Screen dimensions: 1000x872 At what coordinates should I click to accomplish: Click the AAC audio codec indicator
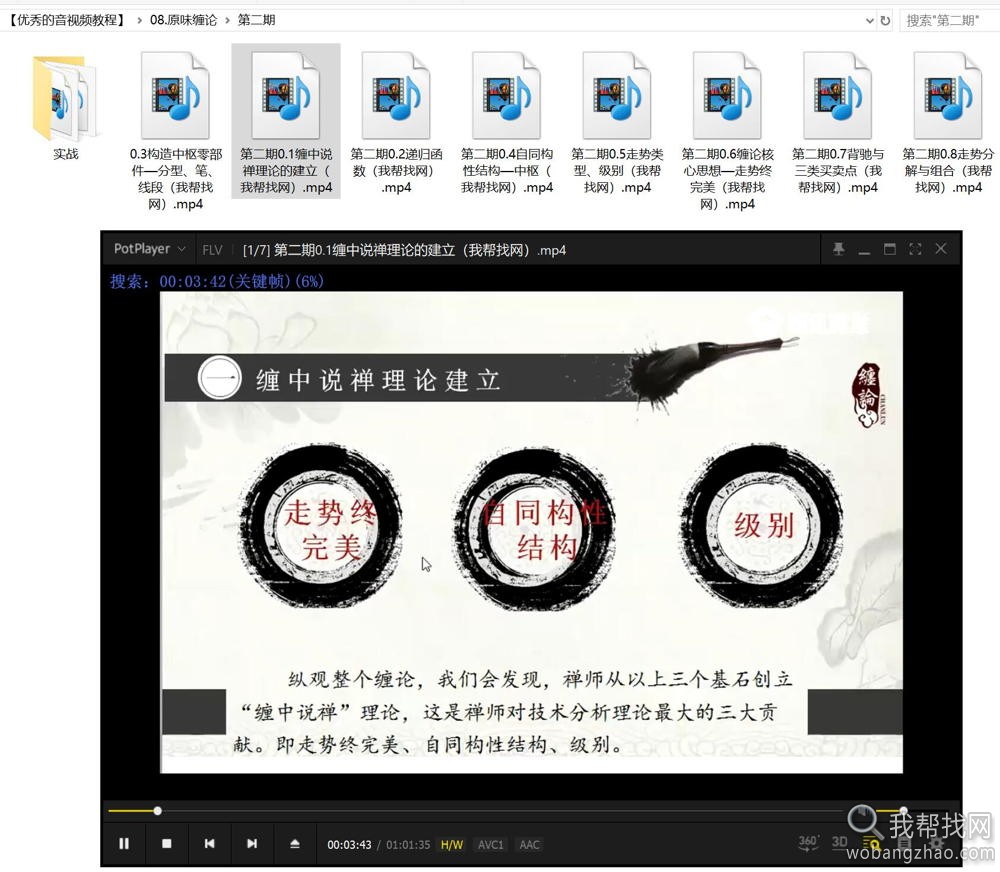point(529,844)
